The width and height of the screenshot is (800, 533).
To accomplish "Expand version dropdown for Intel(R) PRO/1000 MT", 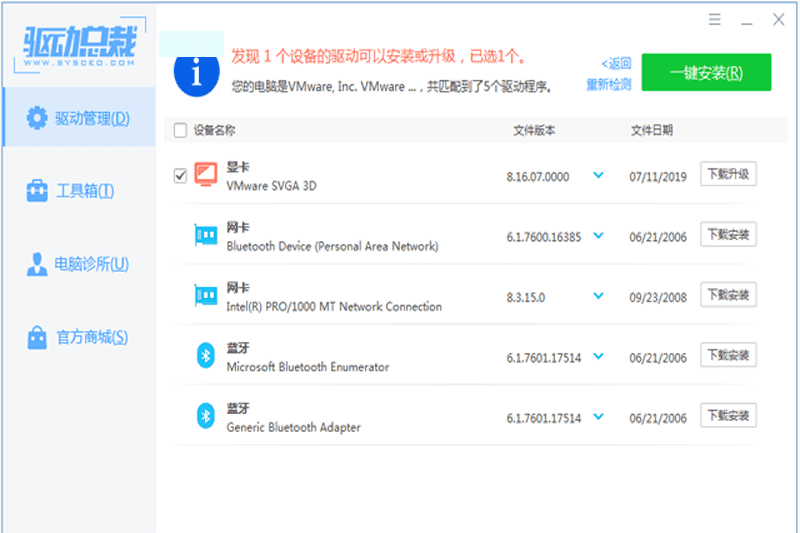I will (x=598, y=295).
